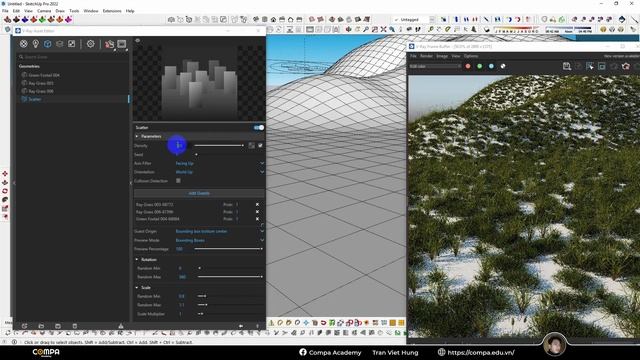Toggle the red channel in Frame Buffer
The image size is (640, 360).
(x=468, y=66)
